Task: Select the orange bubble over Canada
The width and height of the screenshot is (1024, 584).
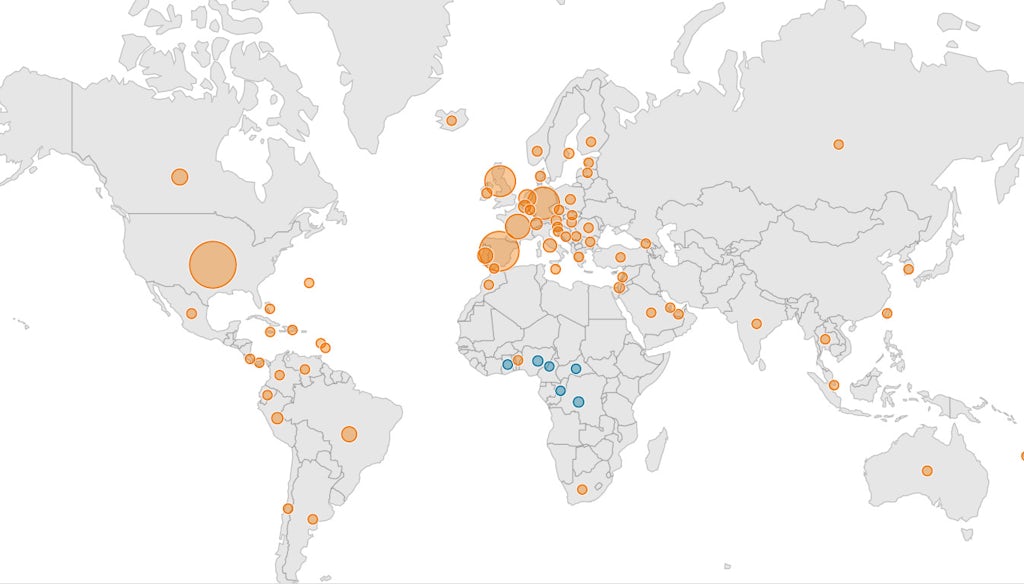Action: [180, 176]
